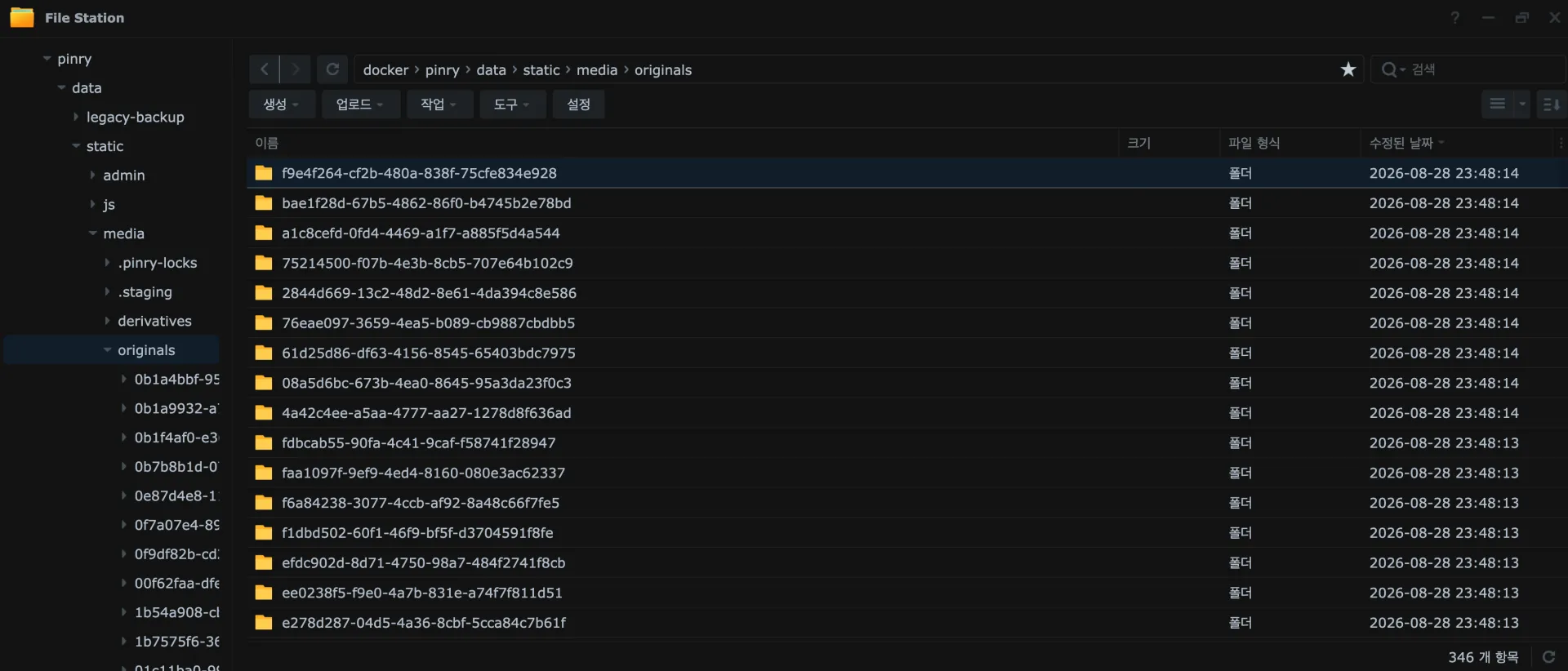The height and width of the screenshot is (671, 1568).
Task: Select the js folder in the tree
Action: click(109, 205)
